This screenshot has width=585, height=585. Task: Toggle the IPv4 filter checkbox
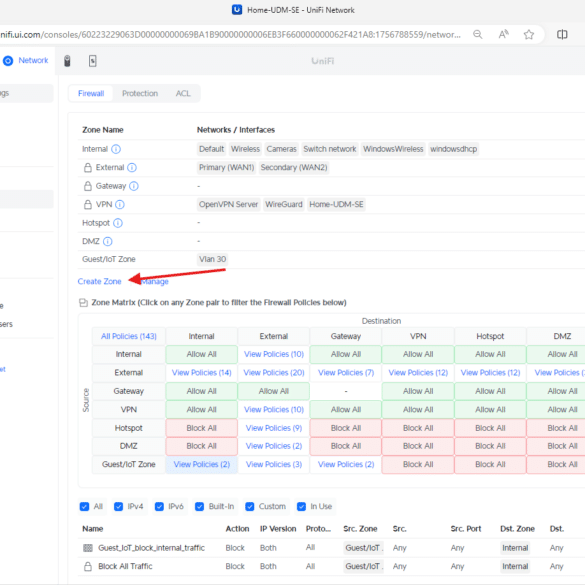[x=119, y=506]
